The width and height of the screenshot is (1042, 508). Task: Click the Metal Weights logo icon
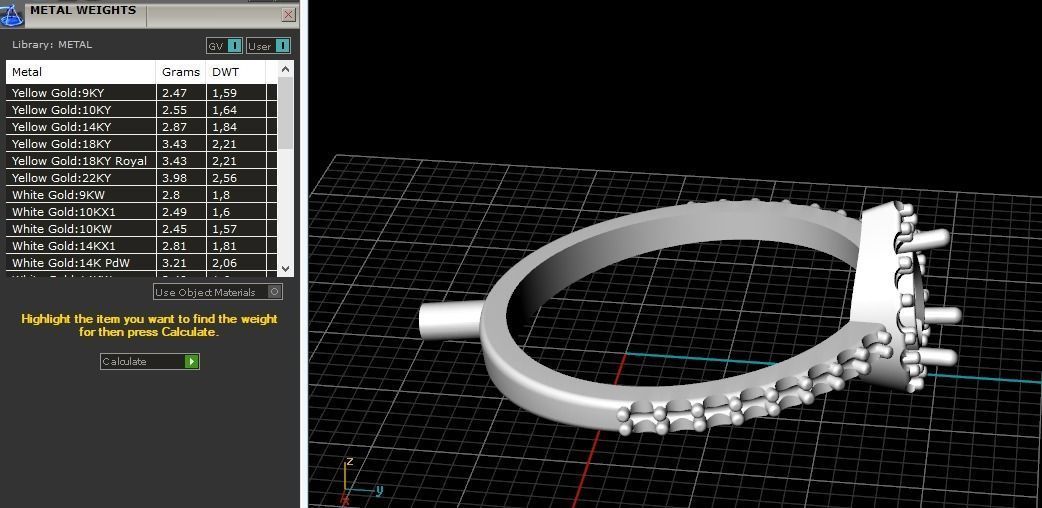click(11, 15)
